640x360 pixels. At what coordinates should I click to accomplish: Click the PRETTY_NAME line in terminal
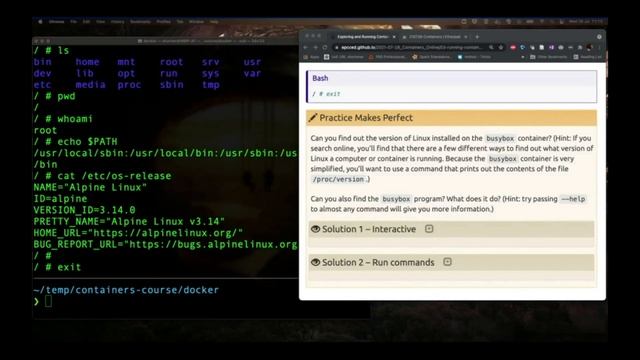click(129, 222)
